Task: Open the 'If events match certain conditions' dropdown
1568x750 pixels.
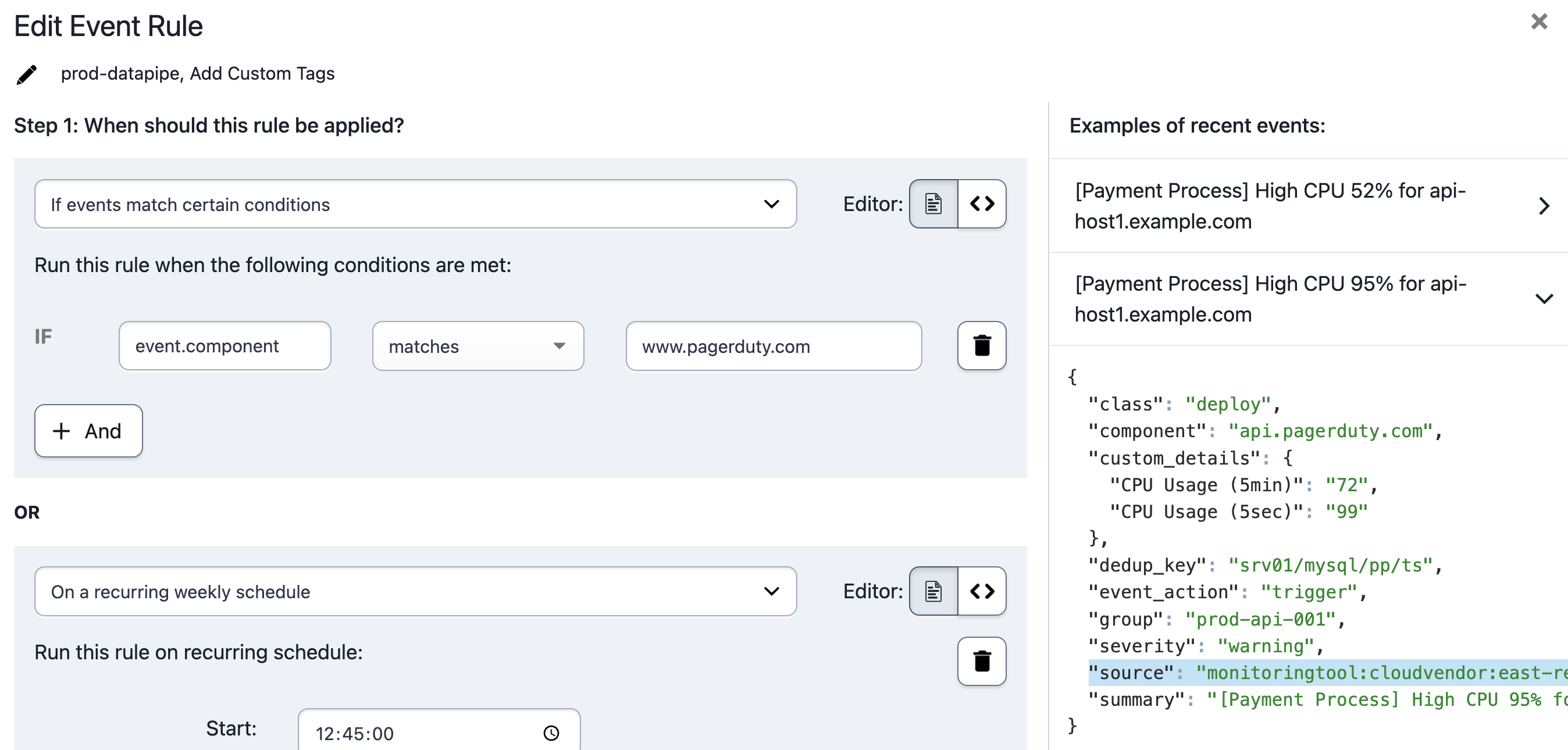Action: tap(416, 205)
